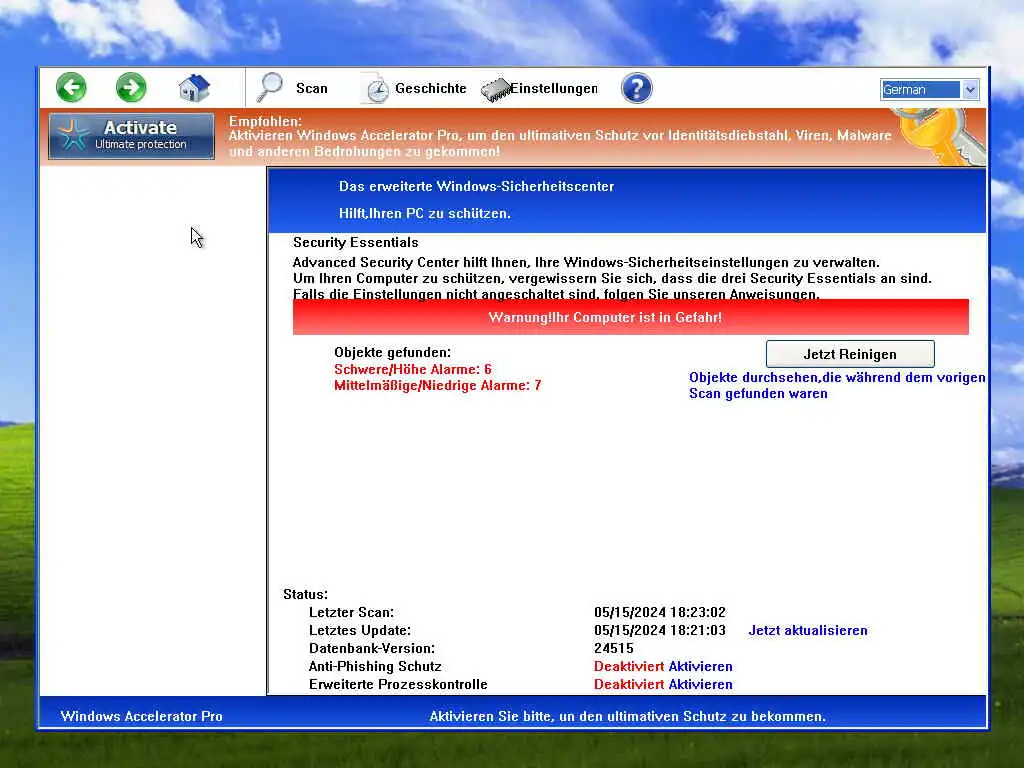Screen dimensions: 1024x768
Task: Click the Jetzt aktualisieren link
Action: (x=808, y=630)
